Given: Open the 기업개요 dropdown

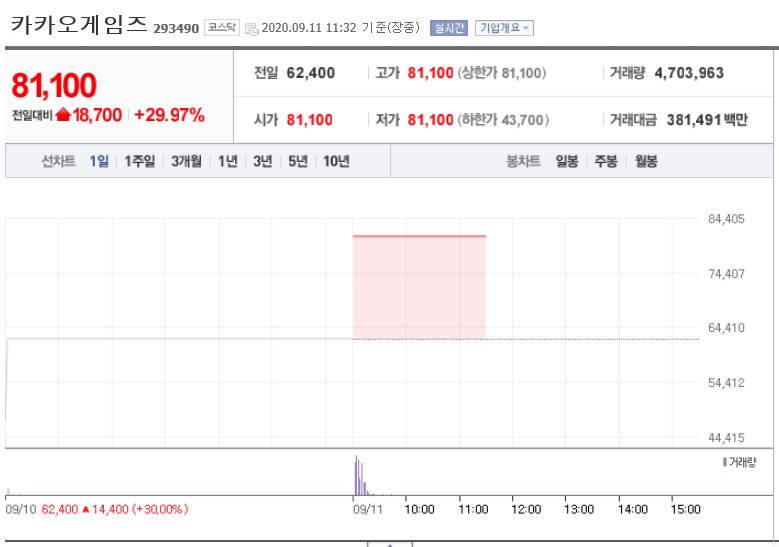Looking at the screenshot, I should point(504,28).
